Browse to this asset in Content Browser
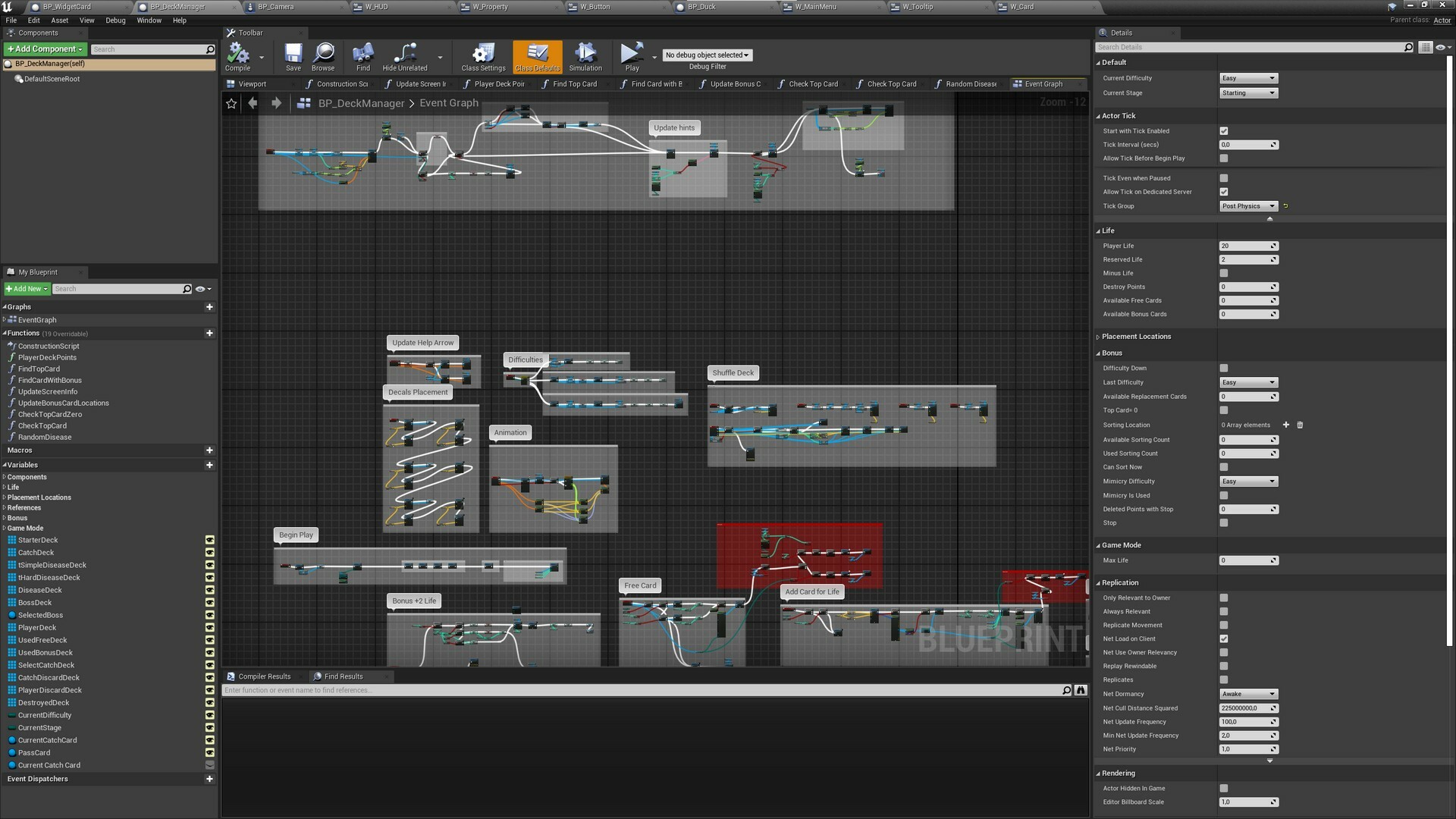 click(x=323, y=56)
